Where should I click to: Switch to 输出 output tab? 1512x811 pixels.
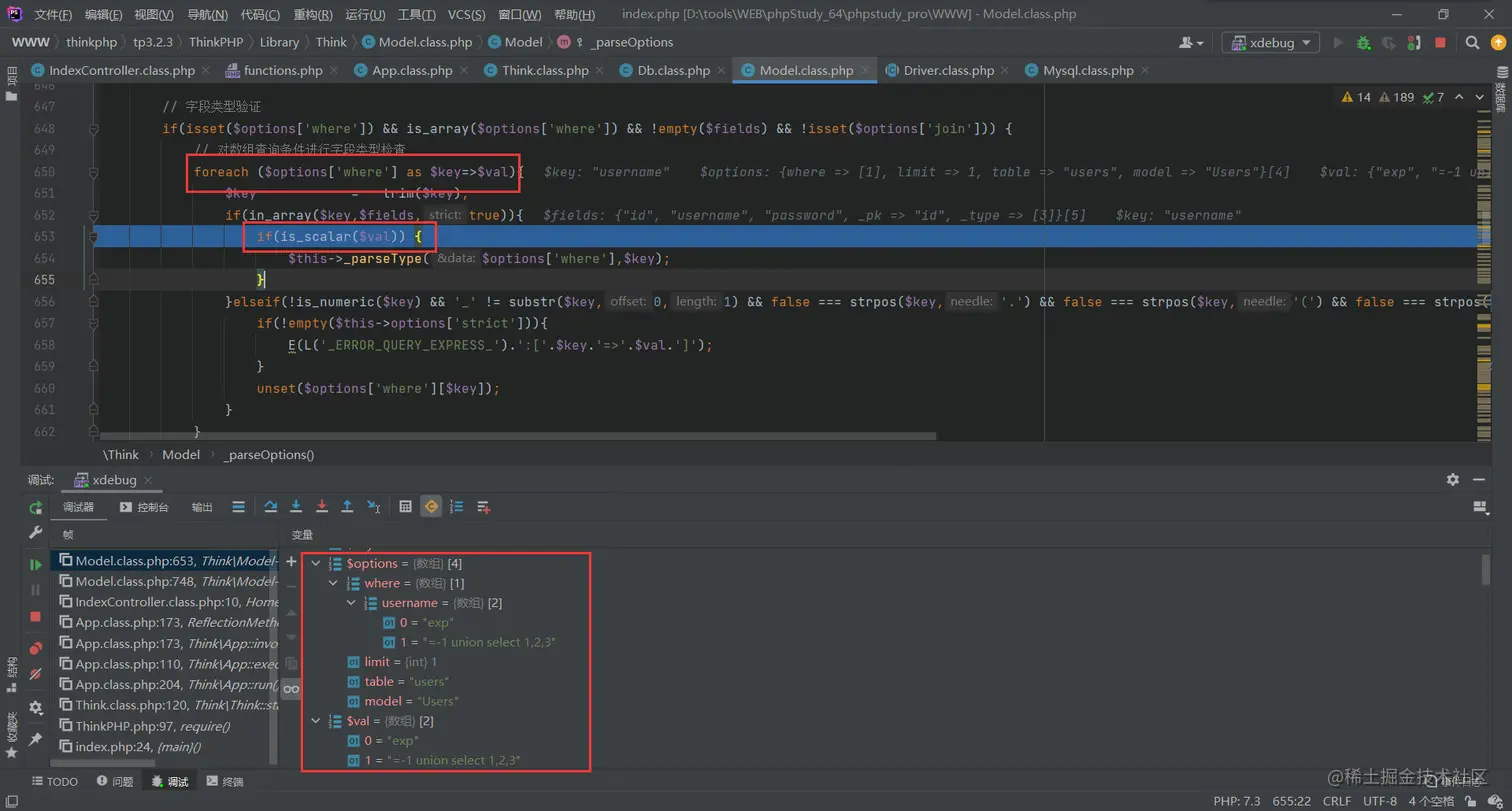click(202, 507)
